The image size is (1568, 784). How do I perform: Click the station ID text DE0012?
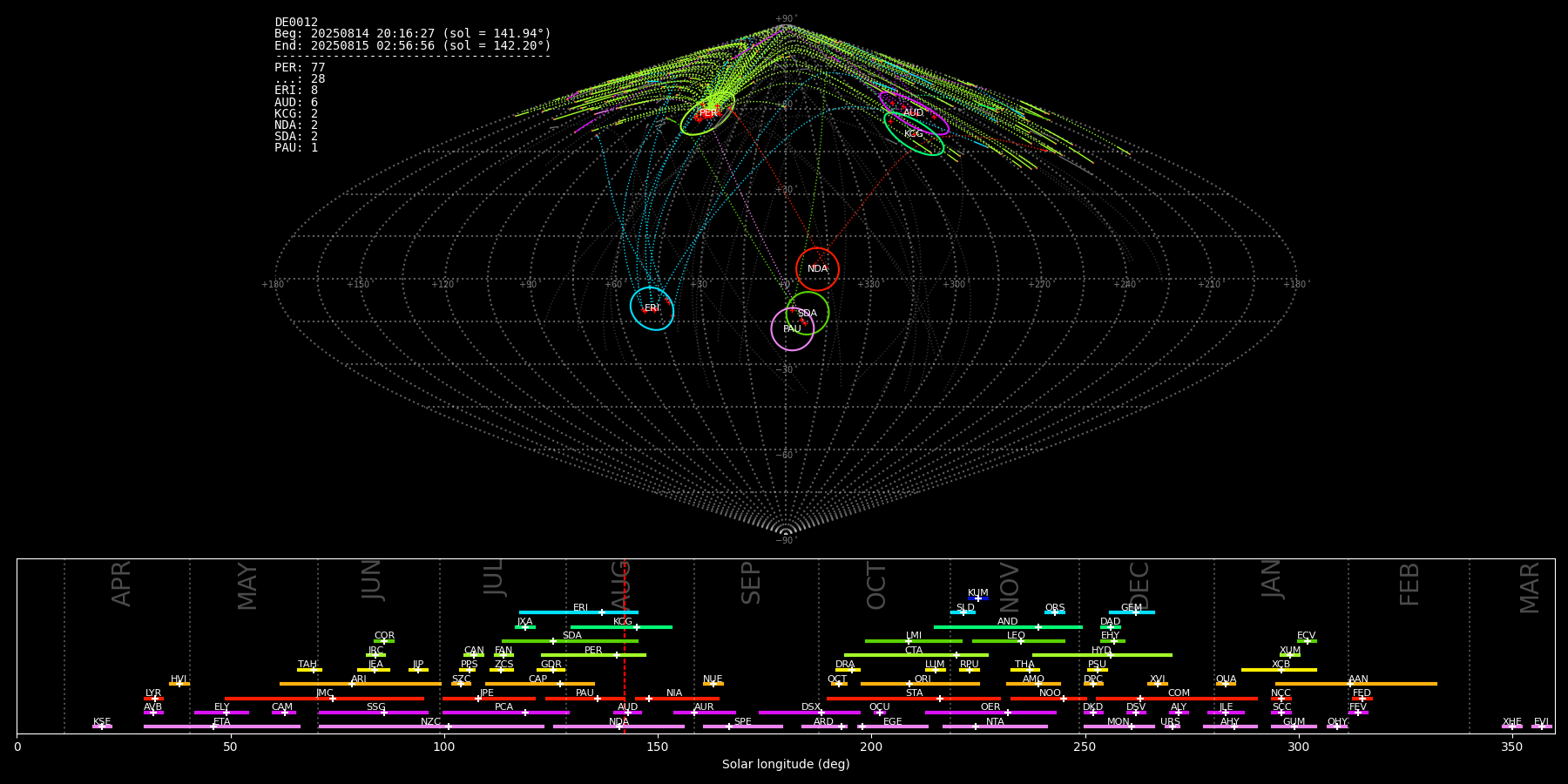pyautogui.click(x=296, y=23)
